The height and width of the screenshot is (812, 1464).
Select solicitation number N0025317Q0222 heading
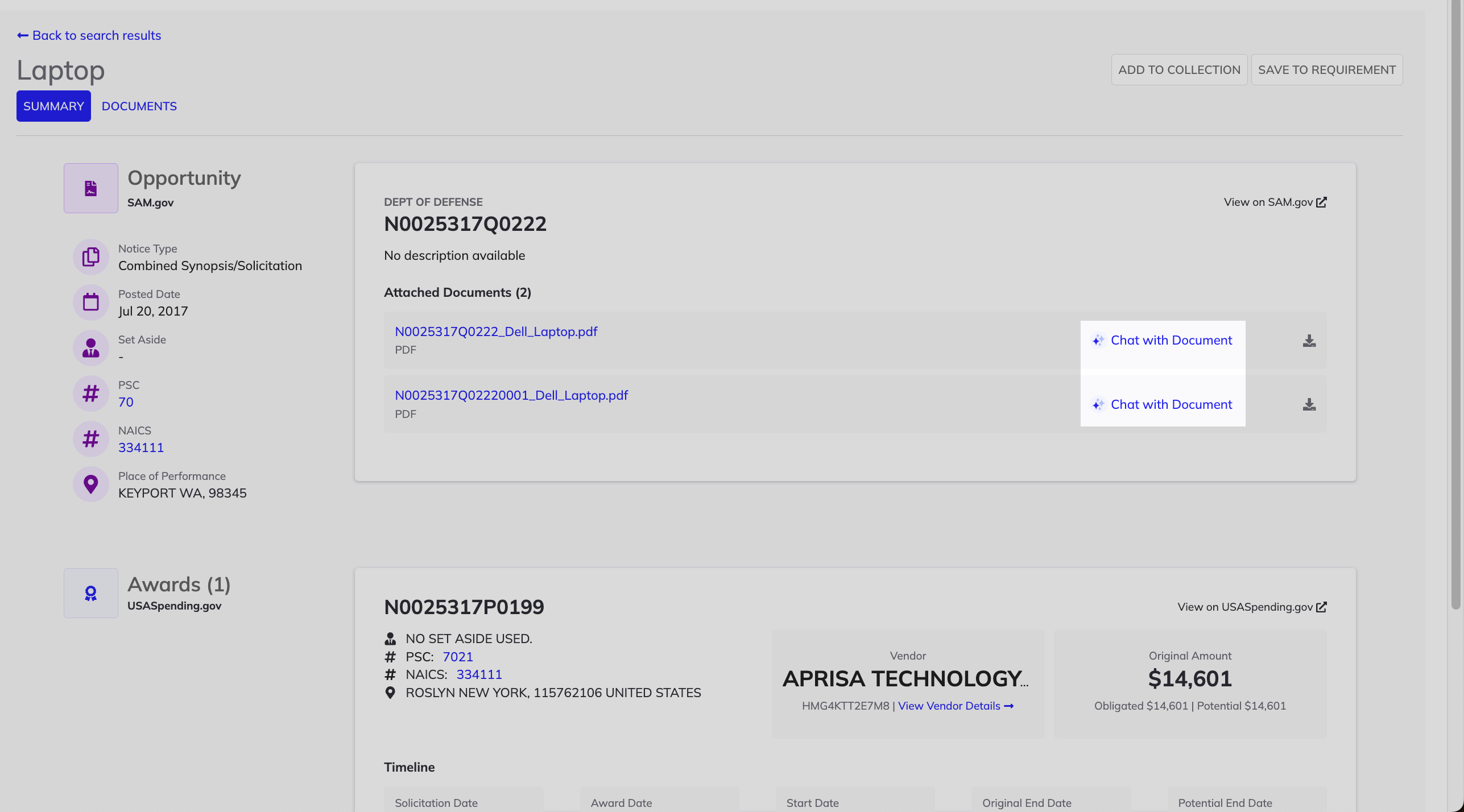465,223
